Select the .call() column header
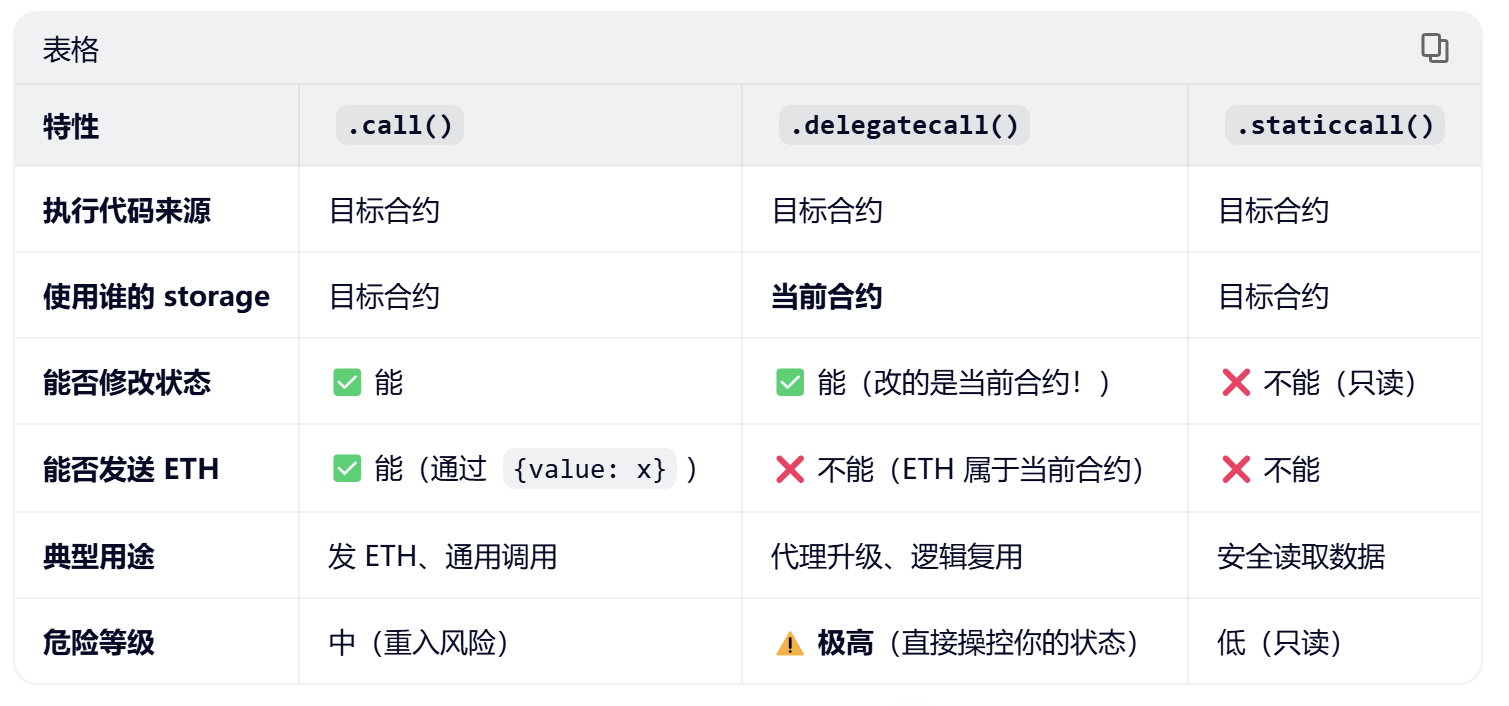 tap(399, 126)
